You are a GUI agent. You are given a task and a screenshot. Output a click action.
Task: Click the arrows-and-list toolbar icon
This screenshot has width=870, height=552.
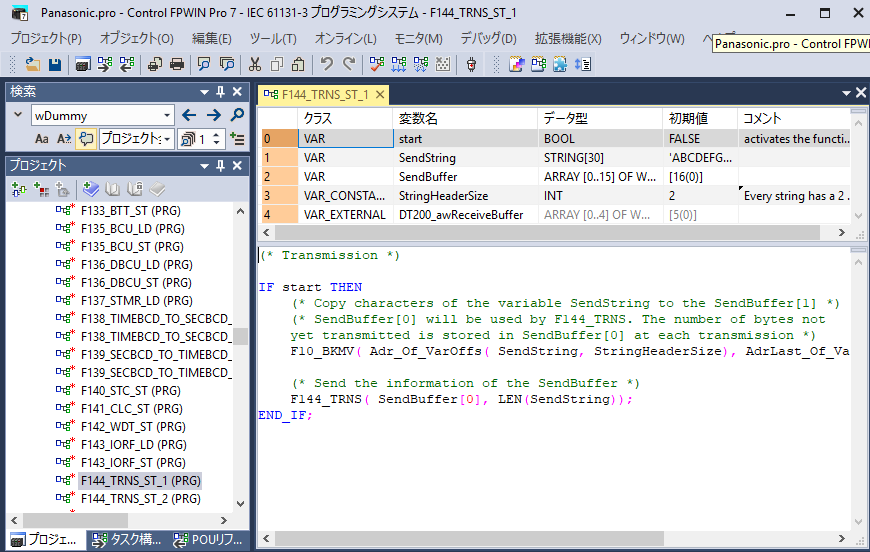tap(583, 65)
